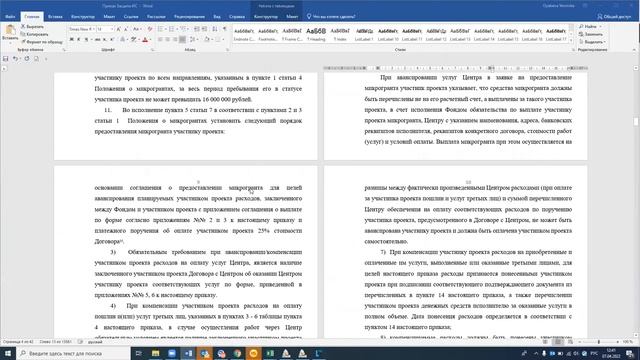
Task: Switch to the Review (Рецензирование) tab
Action: coord(189,17)
